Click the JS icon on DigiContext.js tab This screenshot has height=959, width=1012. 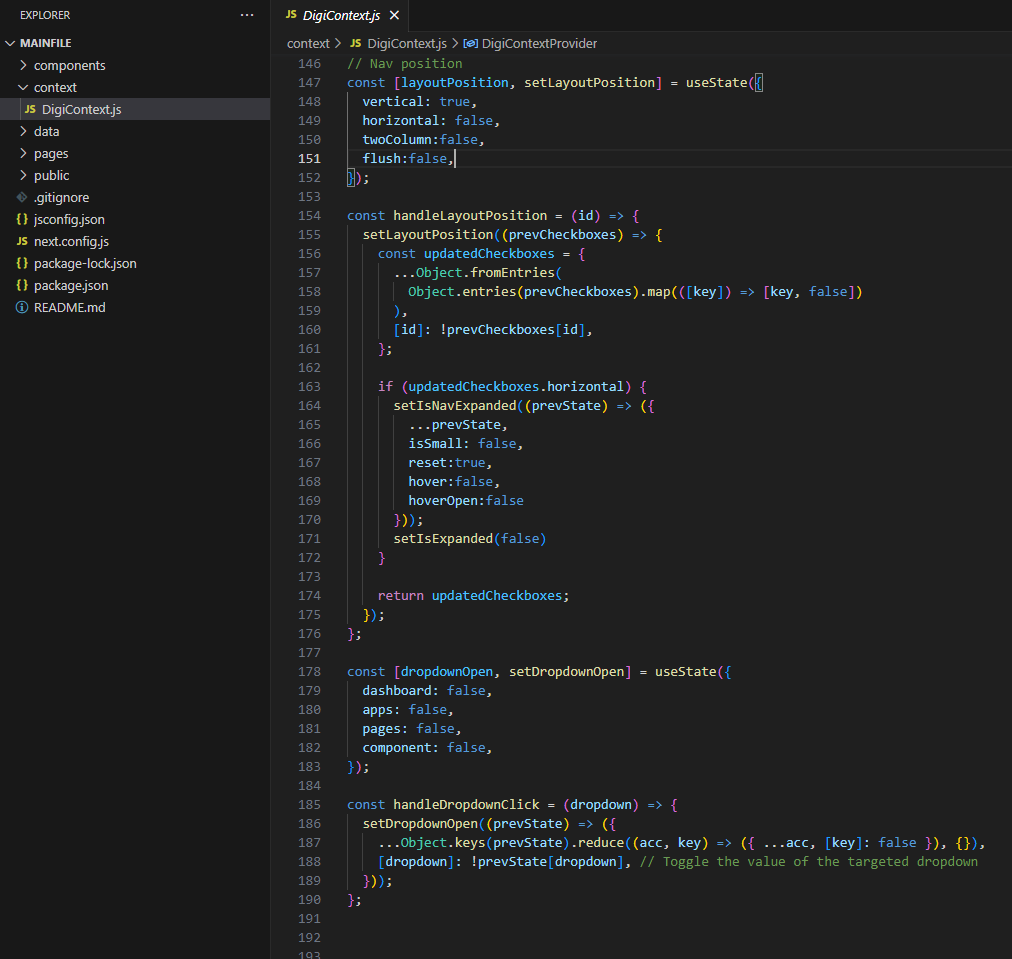(x=291, y=16)
